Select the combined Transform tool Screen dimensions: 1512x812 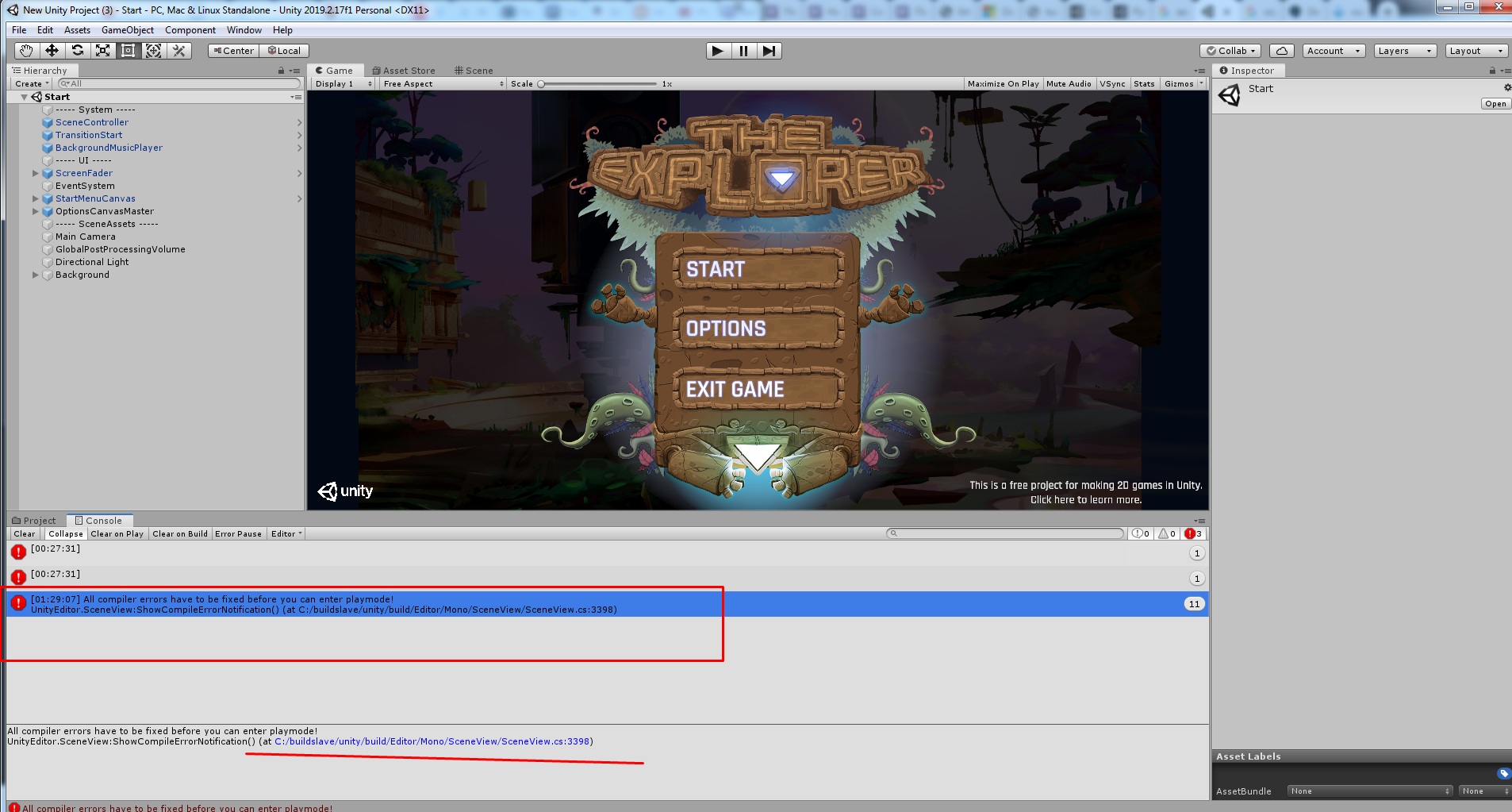(153, 51)
